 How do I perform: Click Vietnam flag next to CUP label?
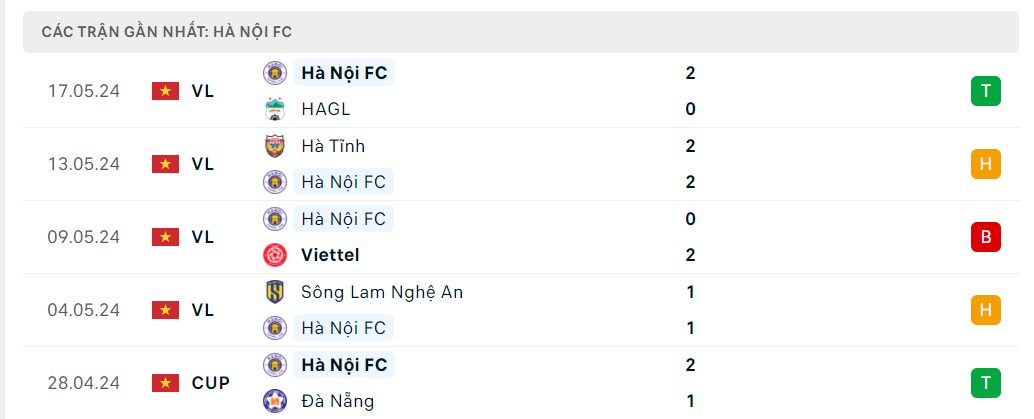(x=165, y=383)
